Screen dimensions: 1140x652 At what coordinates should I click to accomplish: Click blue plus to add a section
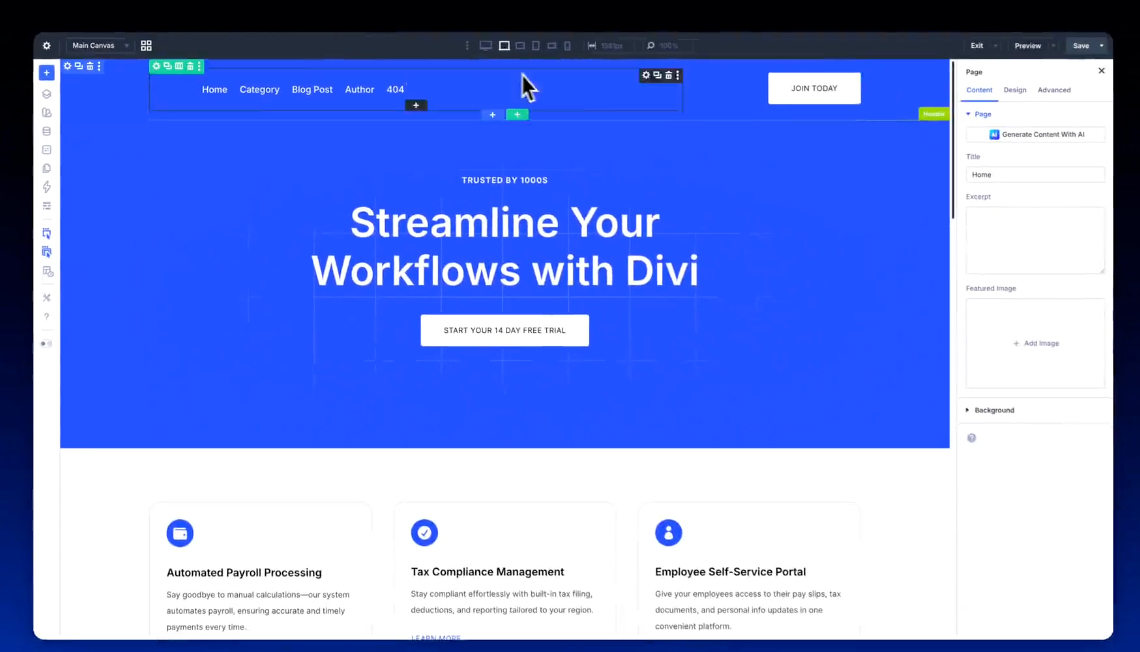pyautogui.click(x=492, y=115)
